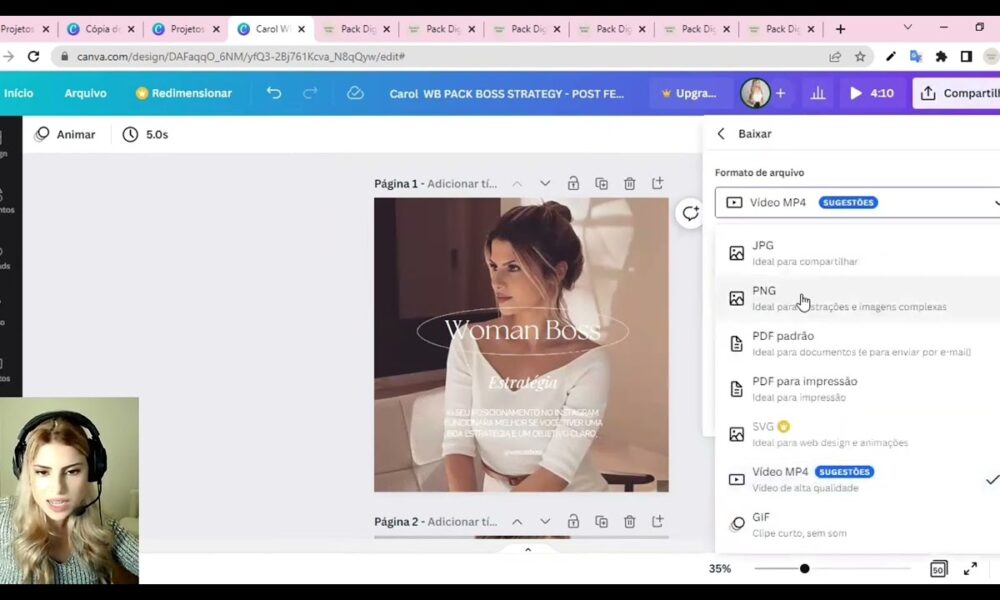Image resolution: width=1000 pixels, height=600 pixels.
Task: Click the undo arrow icon
Action: click(x=274, y=93)
